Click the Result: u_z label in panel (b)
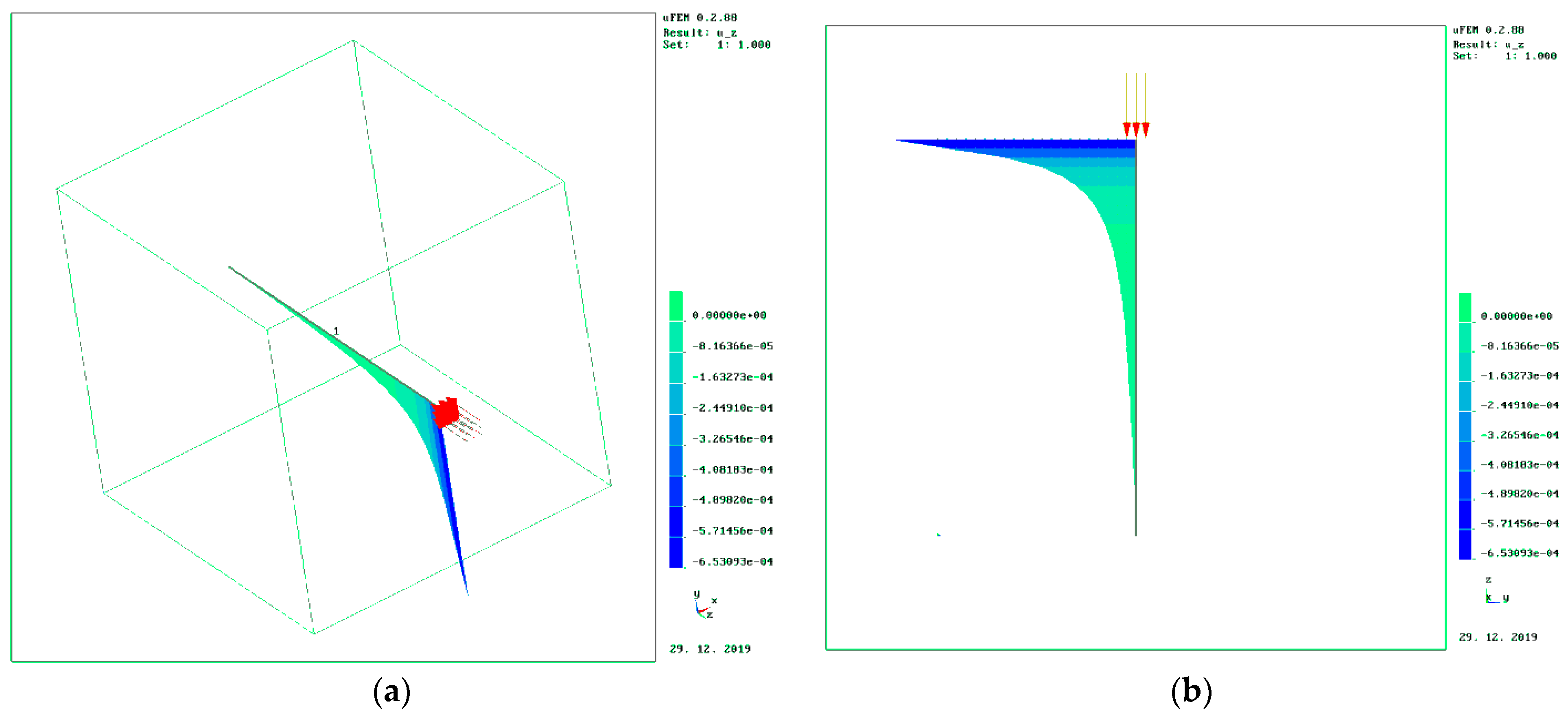Image resolution: width=1568 pixels, height=717 pixels. pyautogui.click(x=1488, y=44)
